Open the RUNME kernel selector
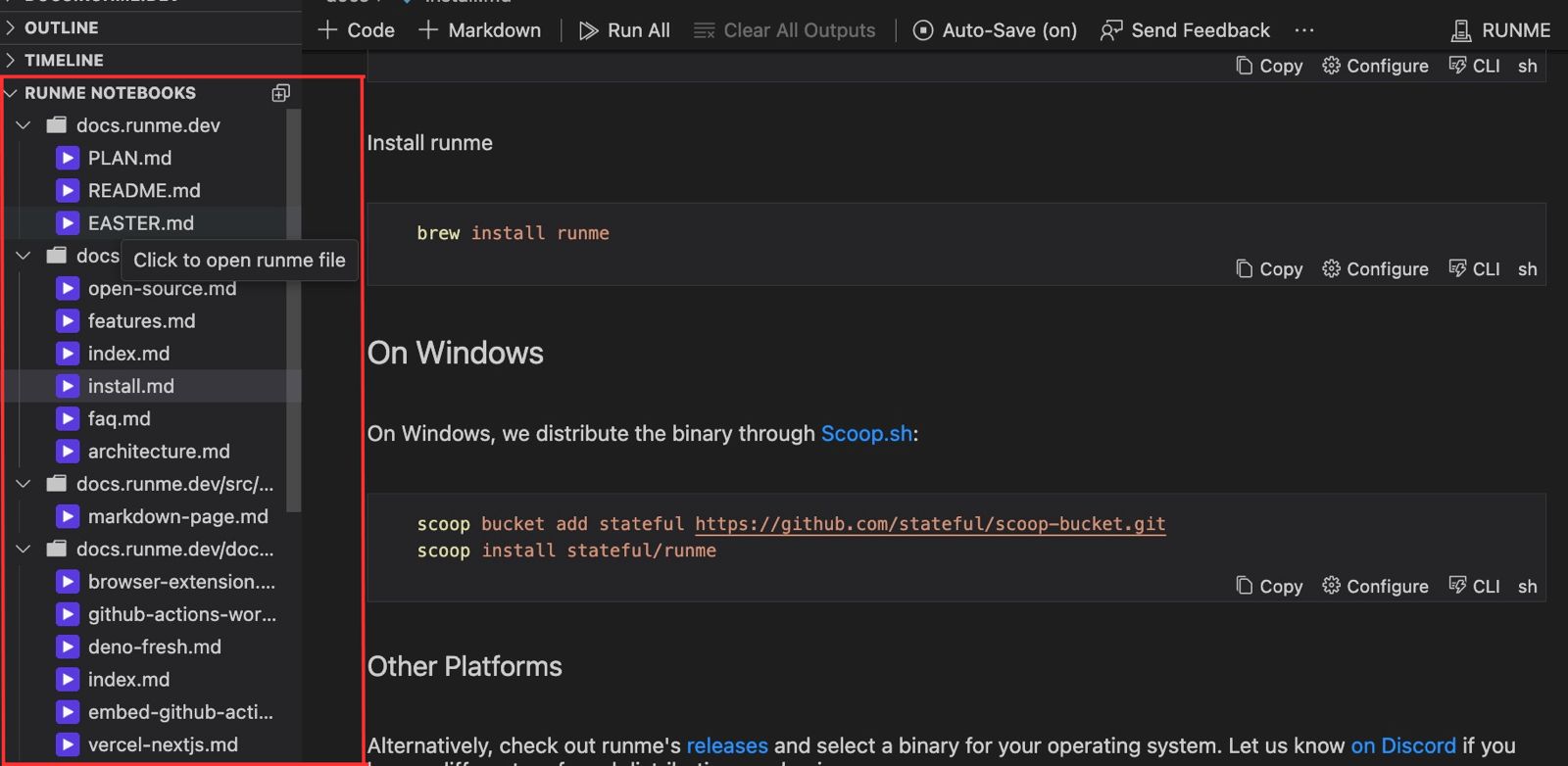Viewport: 1568px width, 766px height. coord(1500,30)
